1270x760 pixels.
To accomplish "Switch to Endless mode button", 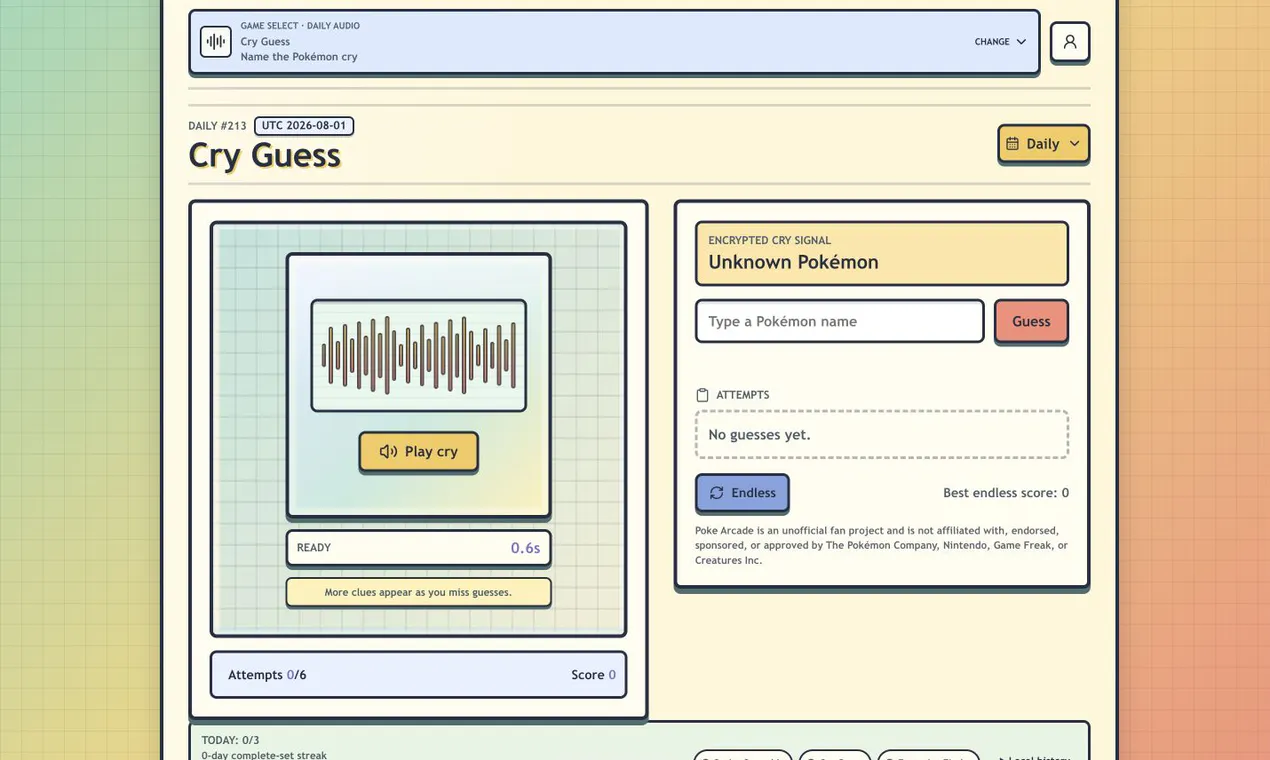I will [x=742, y=493].
